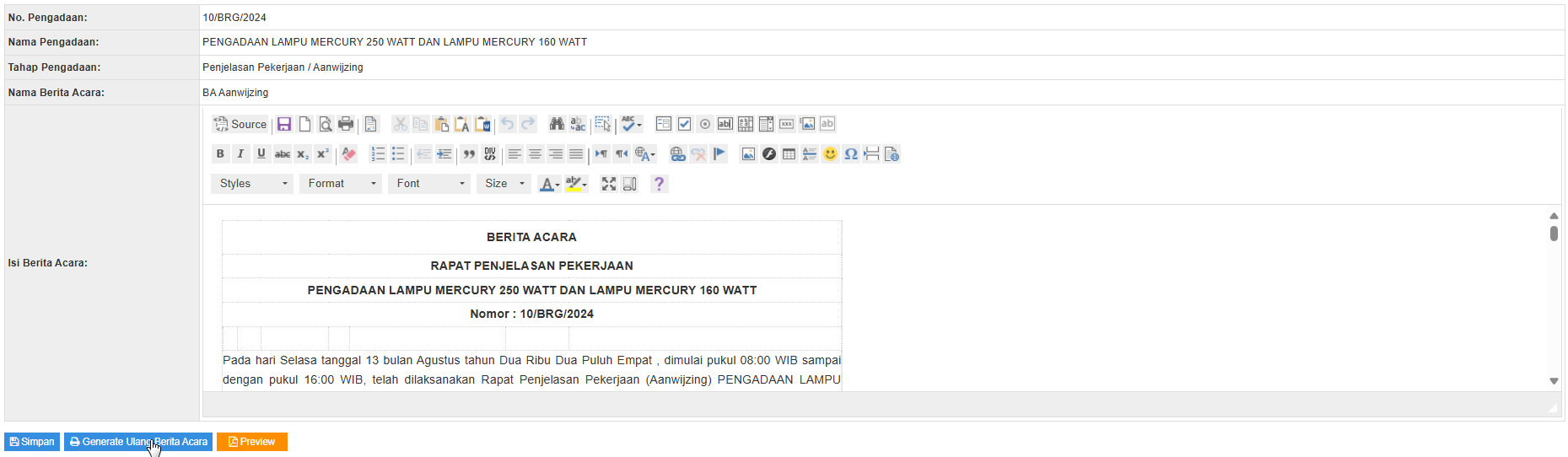Toggle Superscript formatting
1568x457 pixels.
(323, 153)
